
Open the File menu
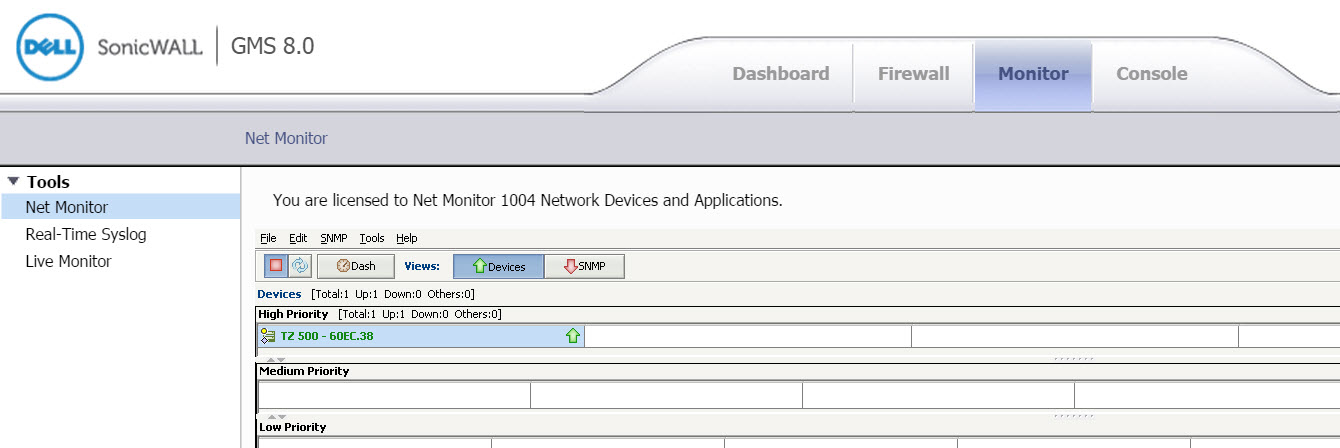tap(268, 238)
